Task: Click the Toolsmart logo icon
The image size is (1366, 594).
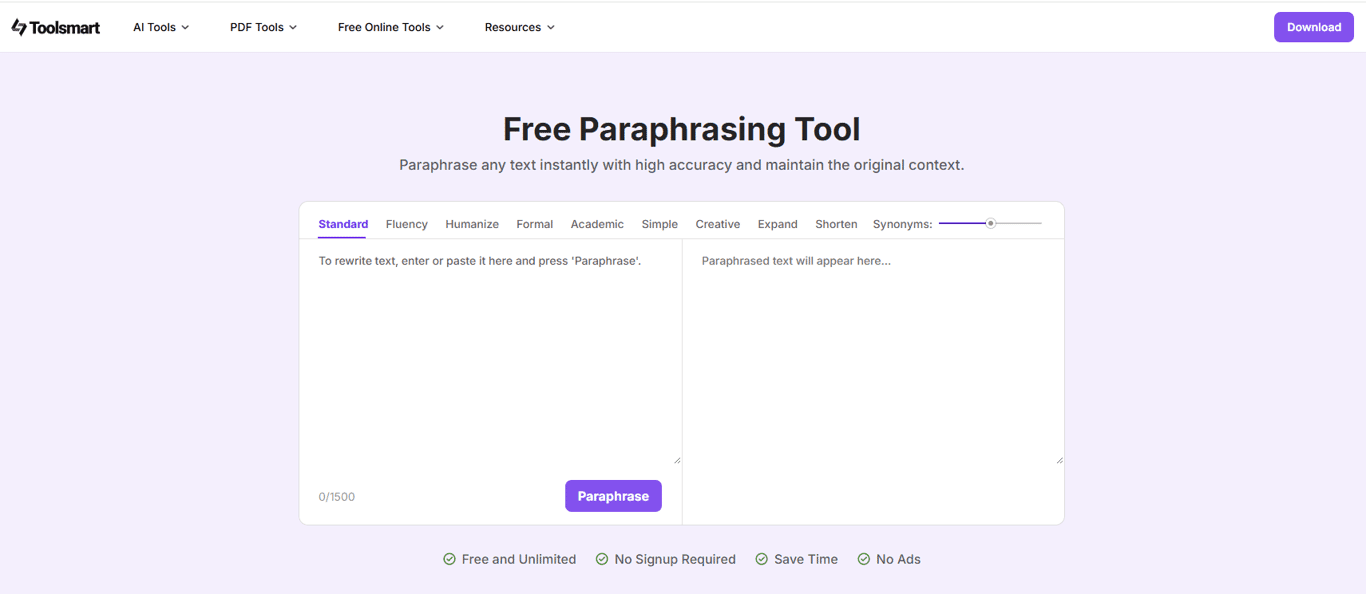Action: point(21,27)
